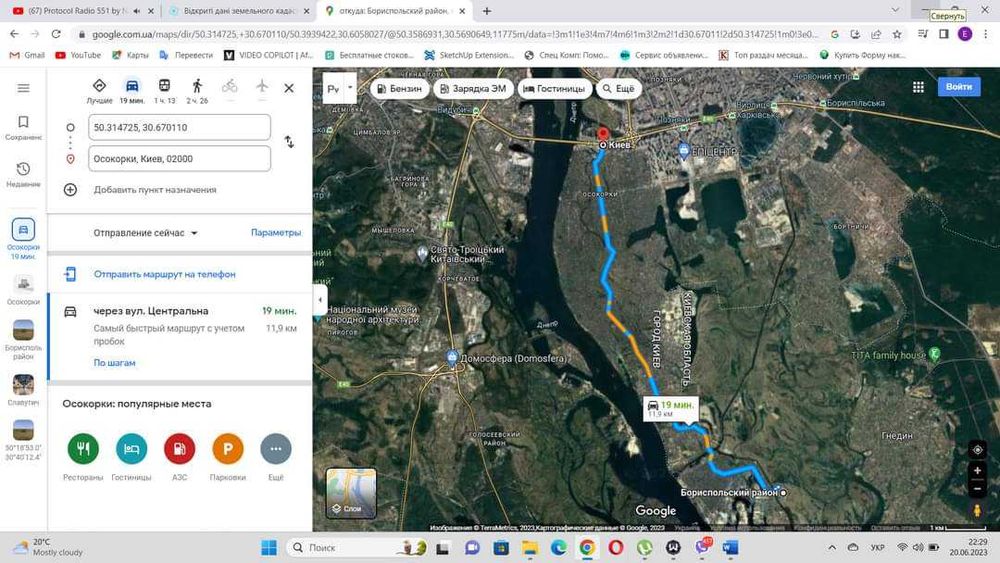The height and width of the screenshot is (563, 1000).
Task: Filter map by Бензин chip
Action: point(399,89)
